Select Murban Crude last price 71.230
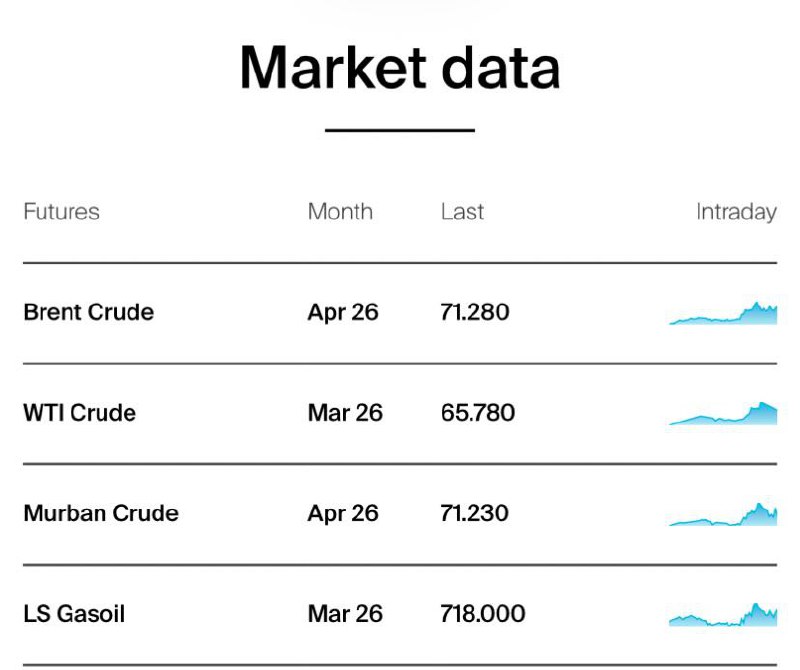The height and width of the screenshot is (670, 800). point(474,513)
